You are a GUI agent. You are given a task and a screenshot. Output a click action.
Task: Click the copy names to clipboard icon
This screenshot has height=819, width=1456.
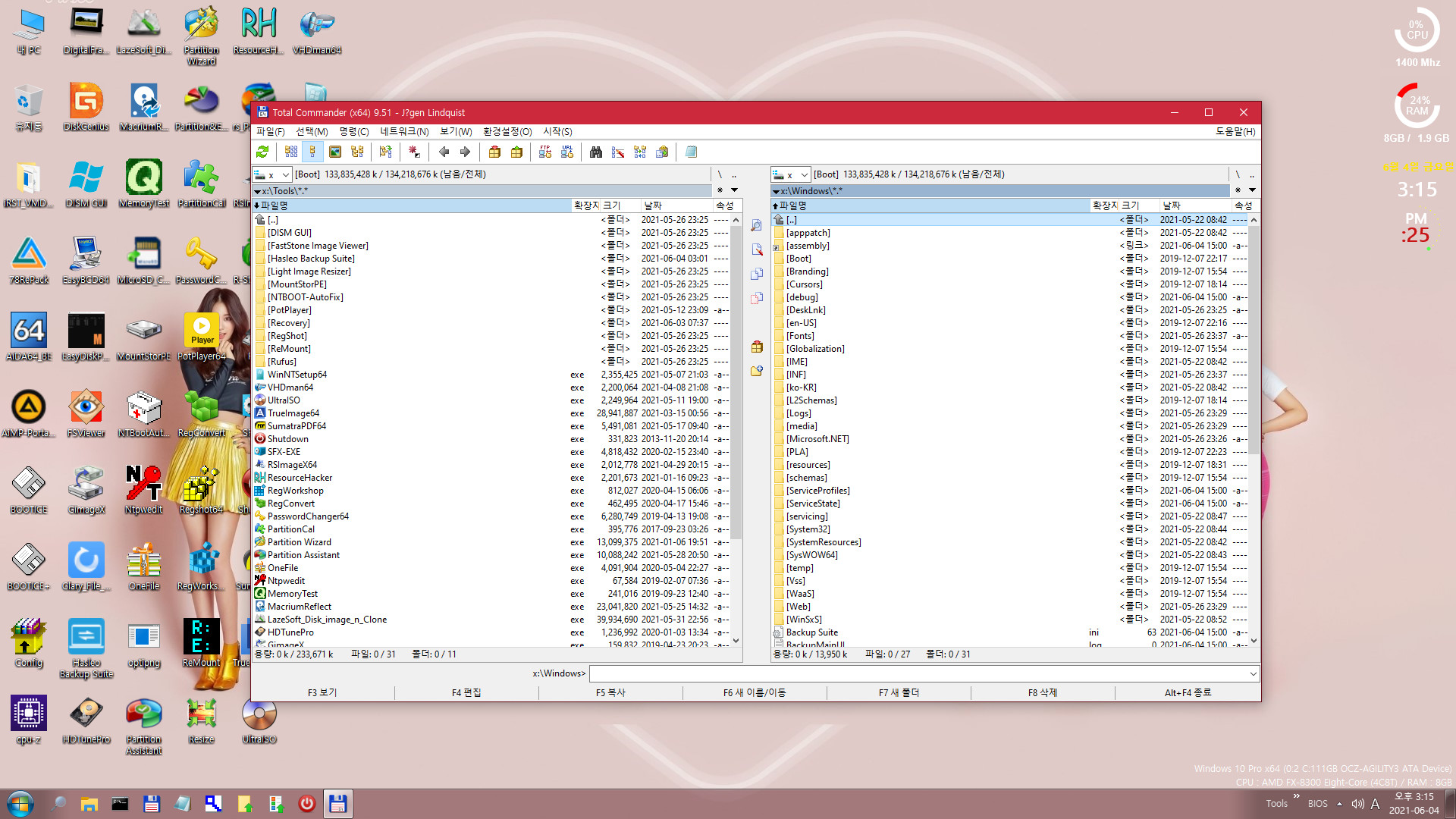pyautogui.click(x=662, y=152)
